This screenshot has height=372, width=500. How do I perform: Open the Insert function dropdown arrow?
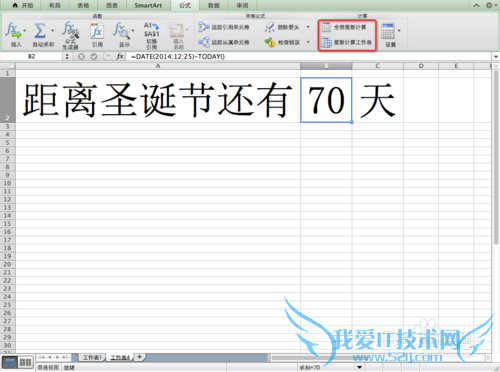(x=25, y=31)
